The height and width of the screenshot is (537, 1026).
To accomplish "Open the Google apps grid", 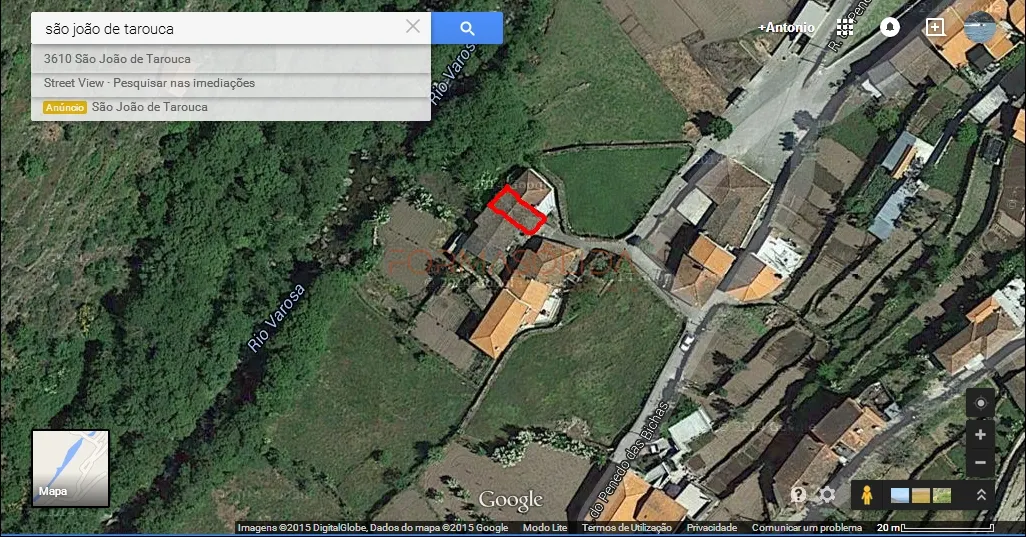I will (x=845, y=27).
